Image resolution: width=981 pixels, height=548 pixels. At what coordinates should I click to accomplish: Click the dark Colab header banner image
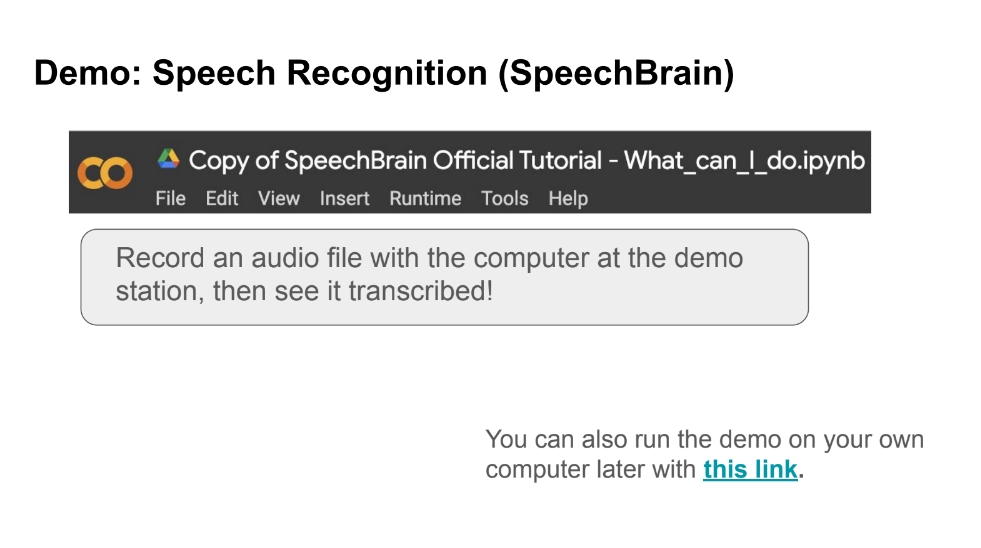click(470, 172)
